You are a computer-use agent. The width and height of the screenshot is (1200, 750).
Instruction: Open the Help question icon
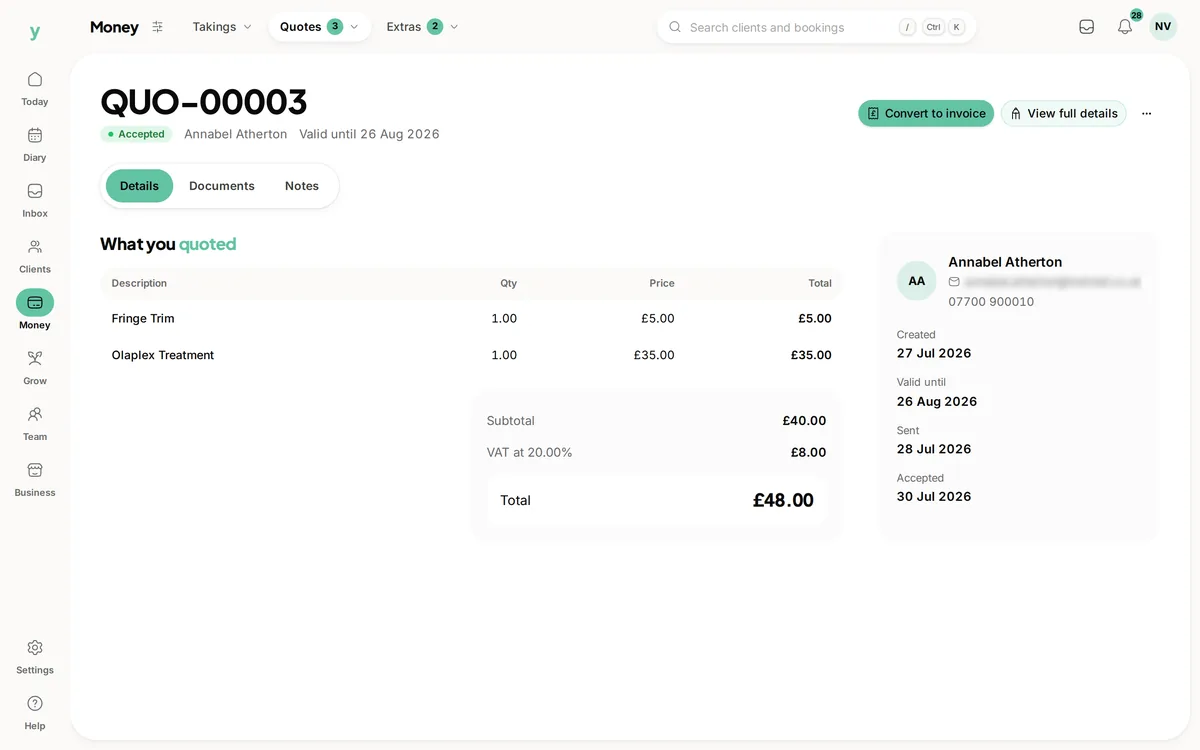(x=35, y=704)
